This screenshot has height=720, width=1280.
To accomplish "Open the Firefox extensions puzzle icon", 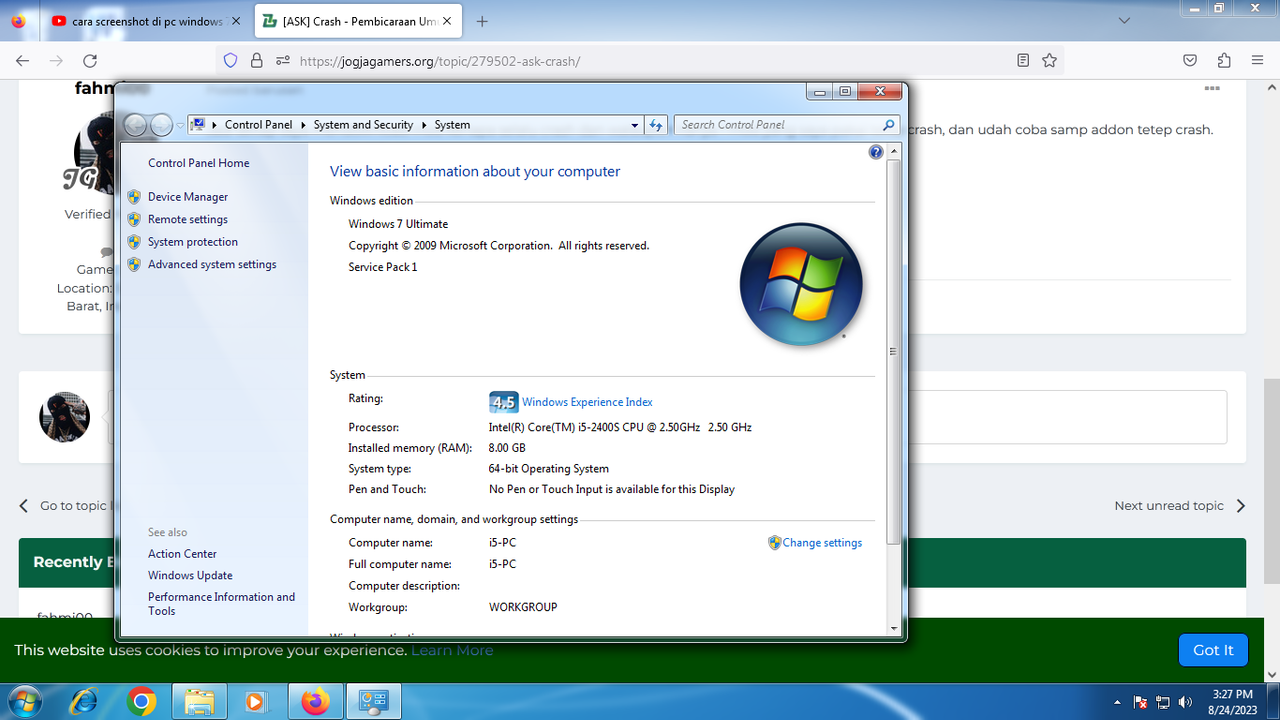I will click(1224, 61).
